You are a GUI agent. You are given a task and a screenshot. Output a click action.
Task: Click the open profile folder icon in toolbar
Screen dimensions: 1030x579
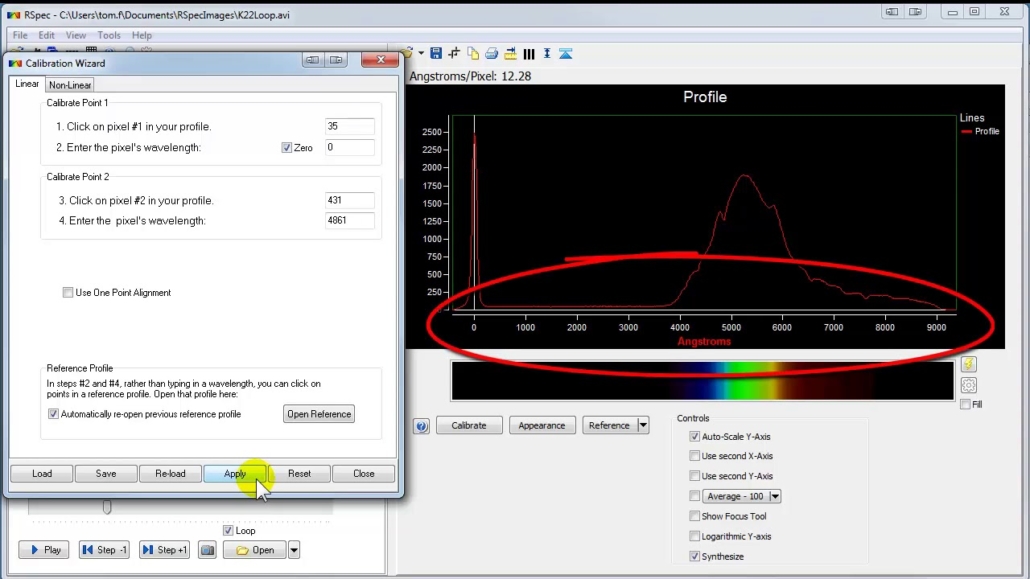click(408, 53)
